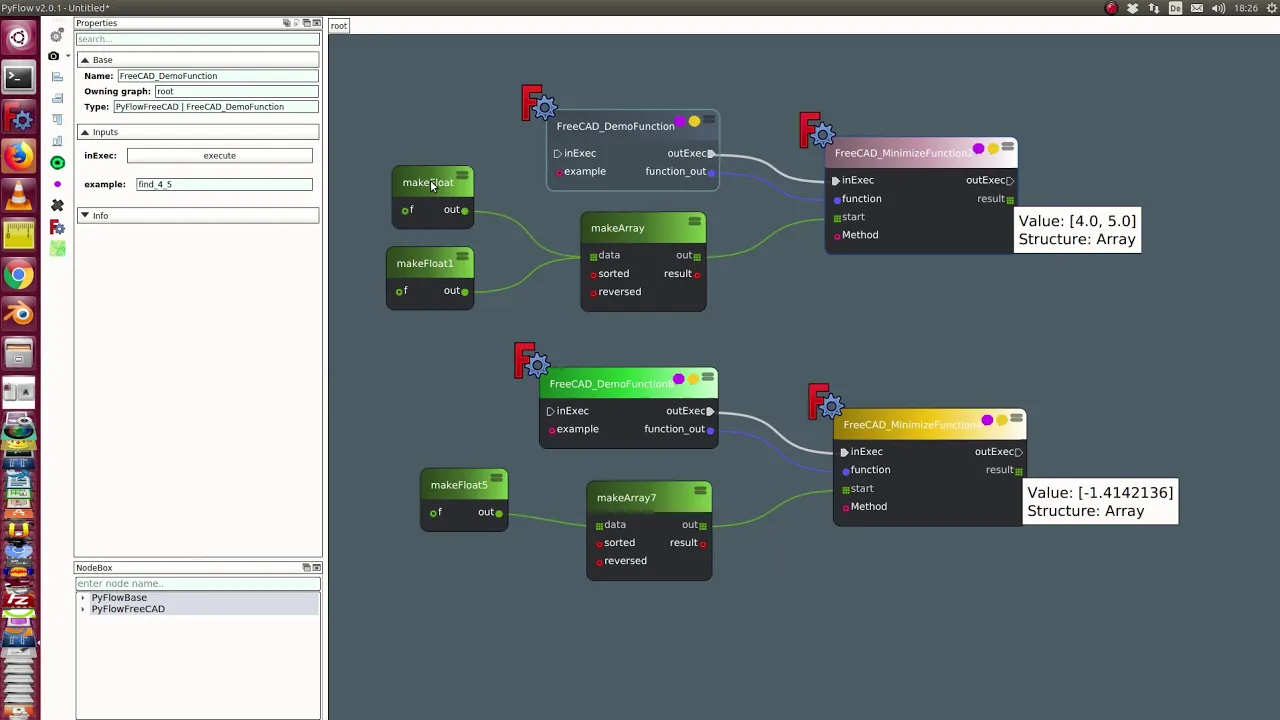Select the makeFloat1 node header
The height and width of the screenshot is (720, 1280).
click(429, 263)
